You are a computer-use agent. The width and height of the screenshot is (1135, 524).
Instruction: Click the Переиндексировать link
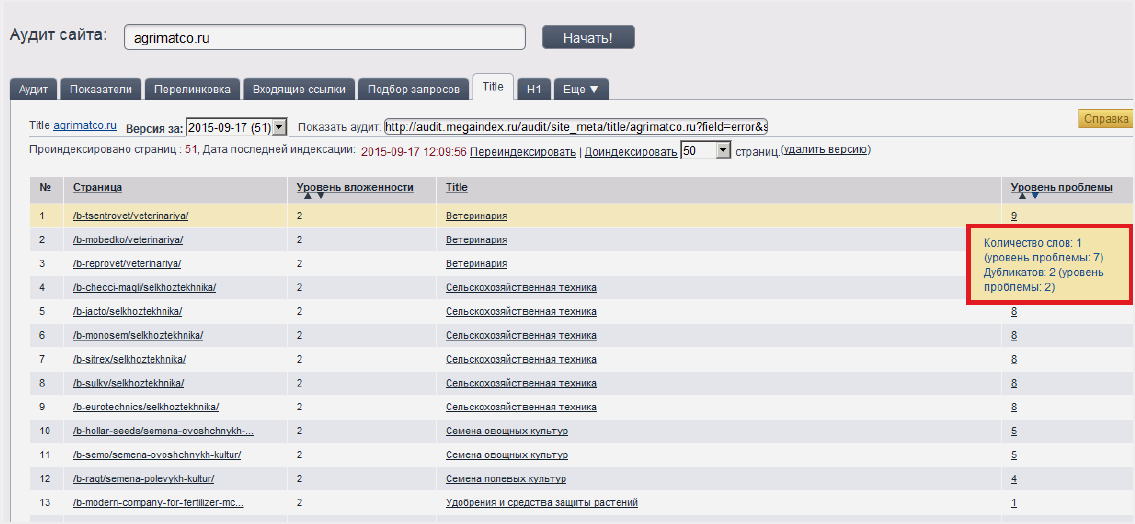tap(523, 152)
